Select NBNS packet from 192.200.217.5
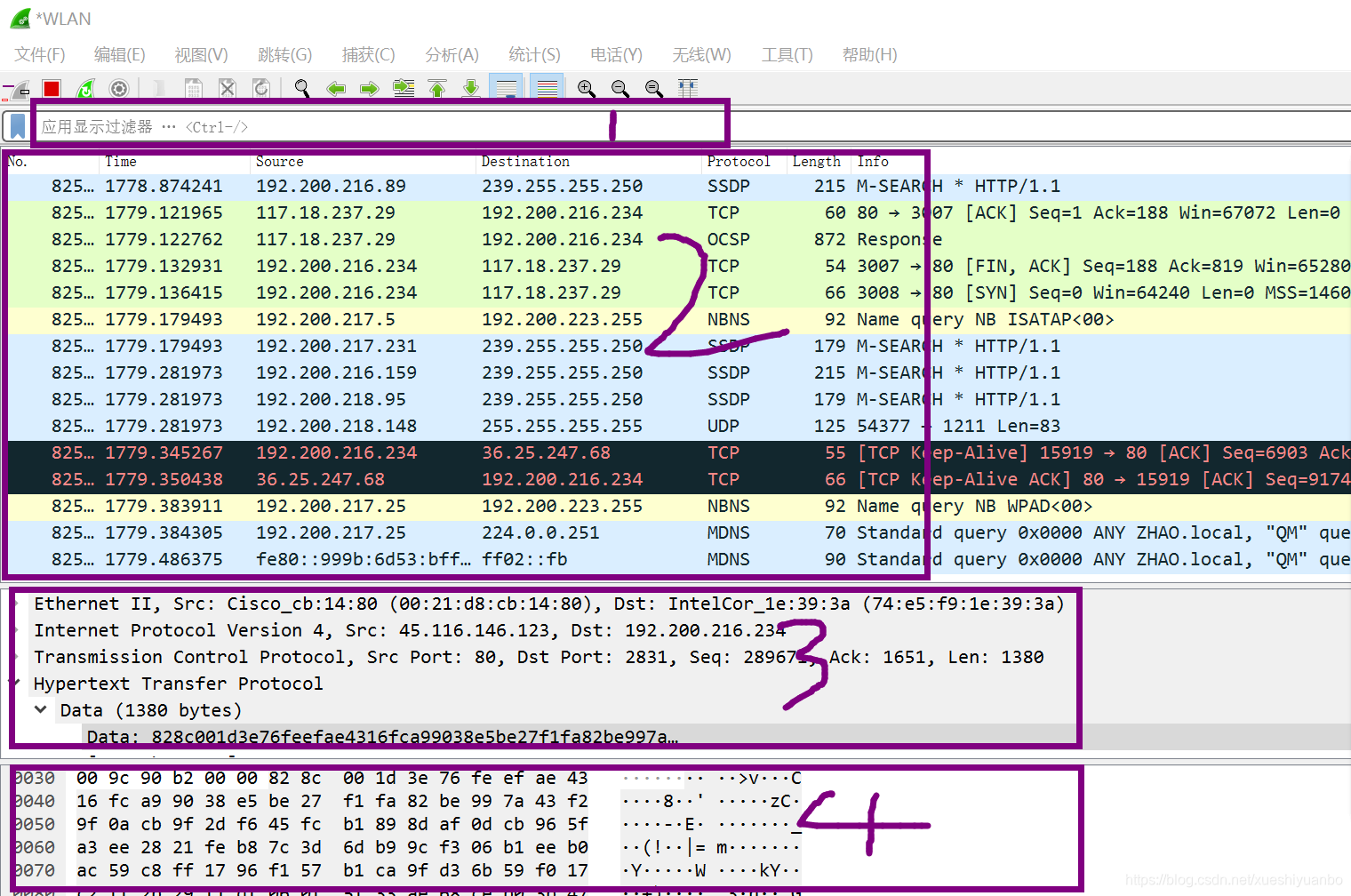The image size is (1351, 896). pos(675,319)
